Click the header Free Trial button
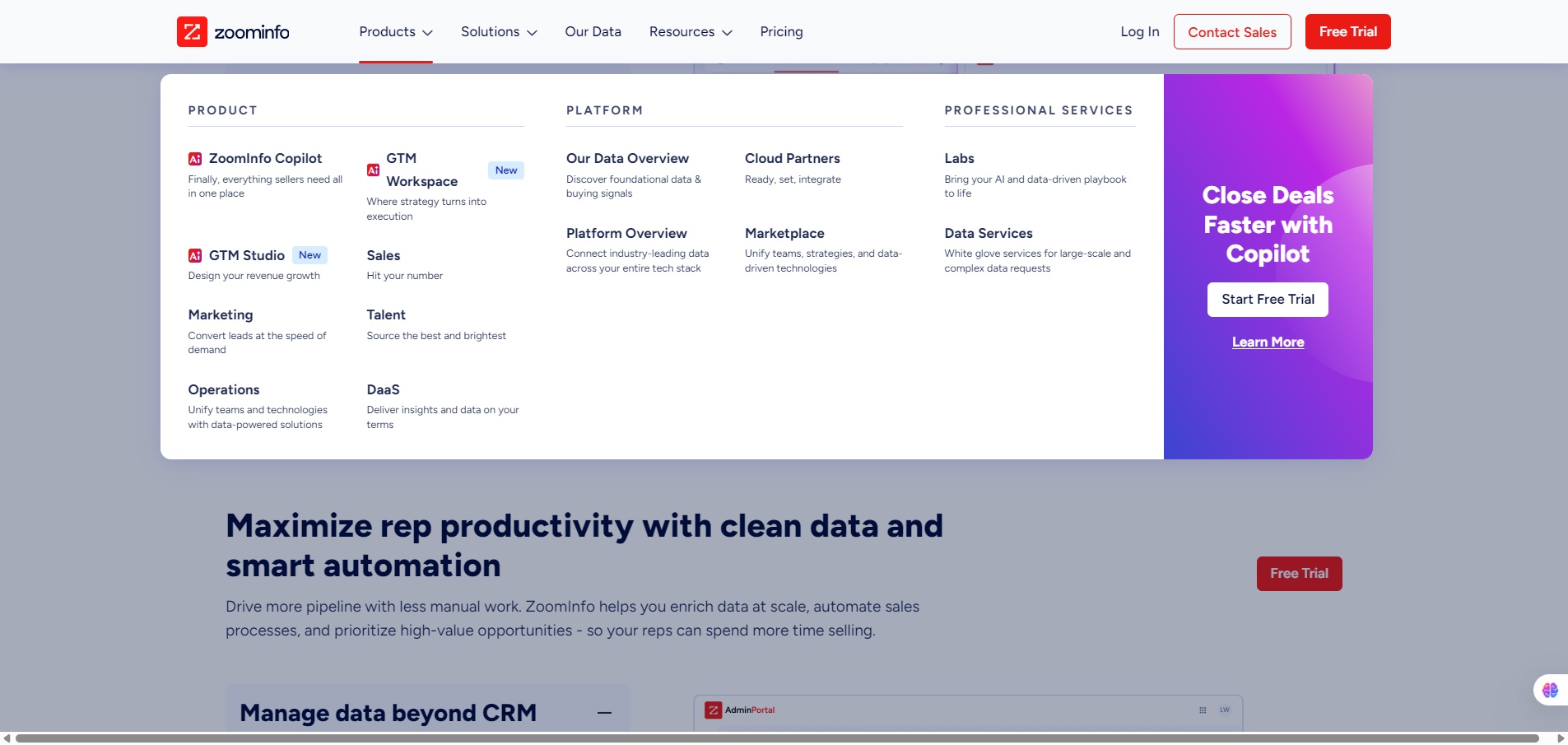The width and height of the screenshot is (1568, 745). tap(1347, 32)
